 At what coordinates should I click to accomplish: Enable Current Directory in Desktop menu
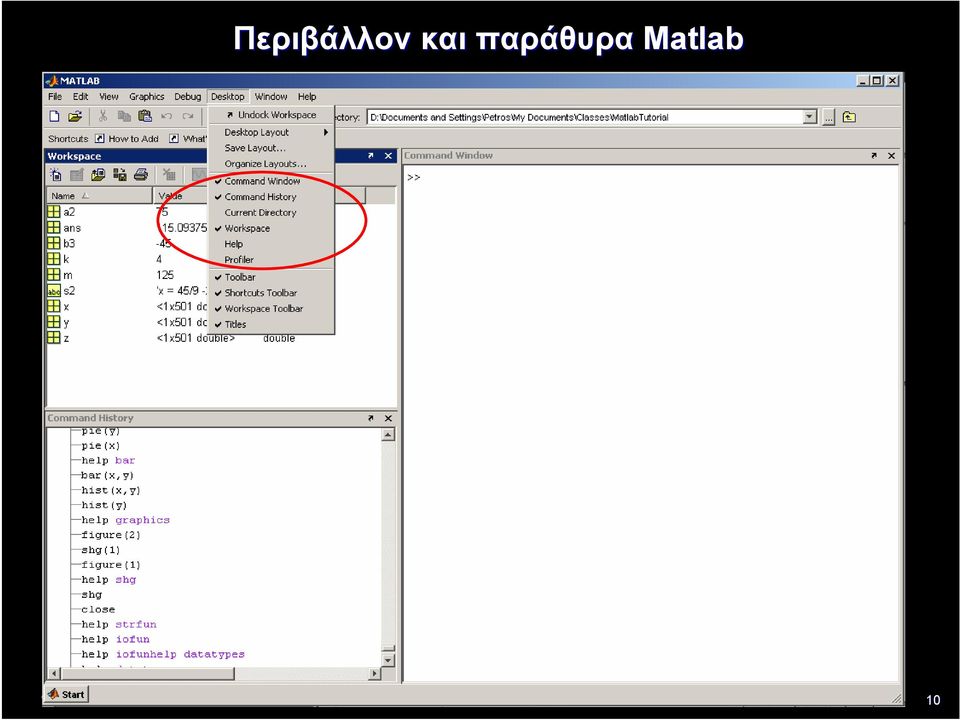[x=271, y=213]
